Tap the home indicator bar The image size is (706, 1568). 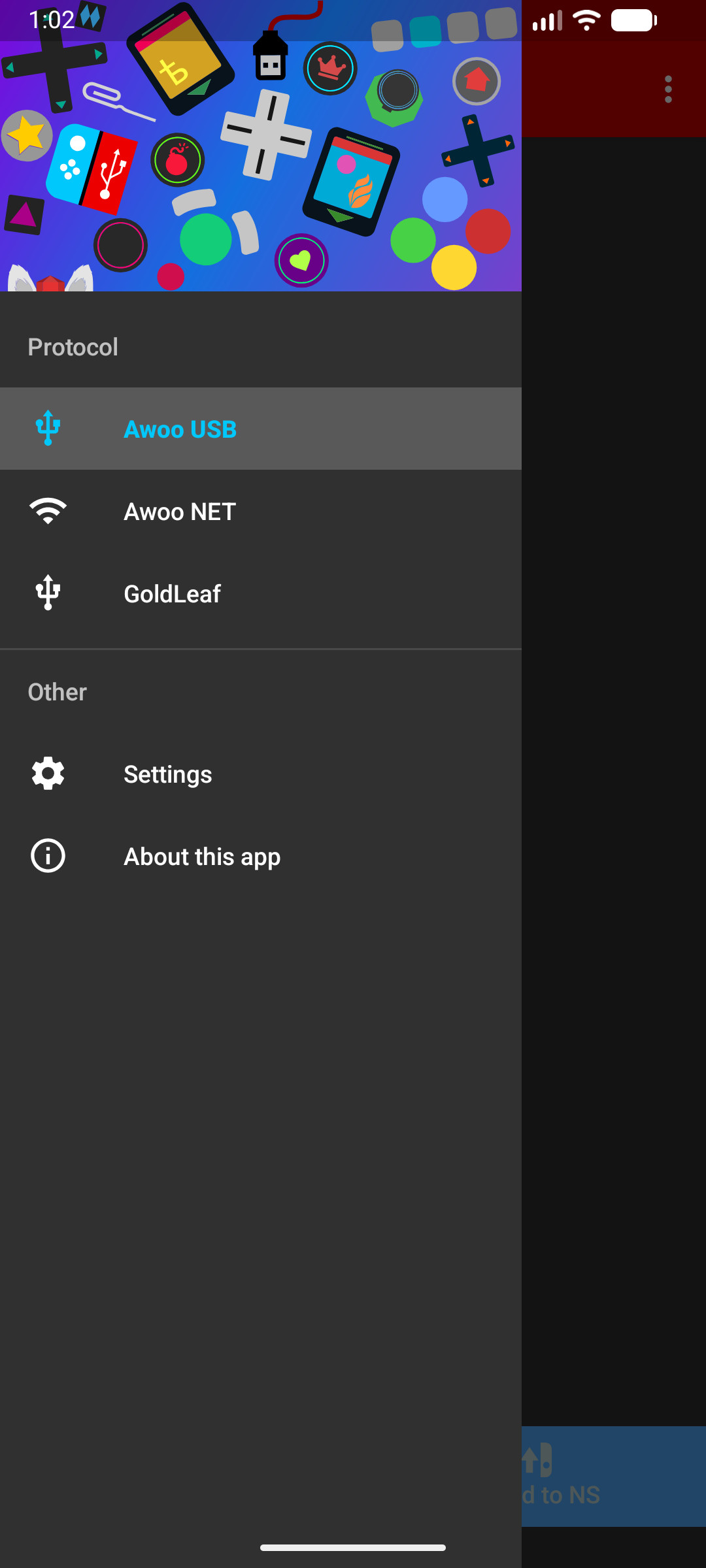point(353,1547)
